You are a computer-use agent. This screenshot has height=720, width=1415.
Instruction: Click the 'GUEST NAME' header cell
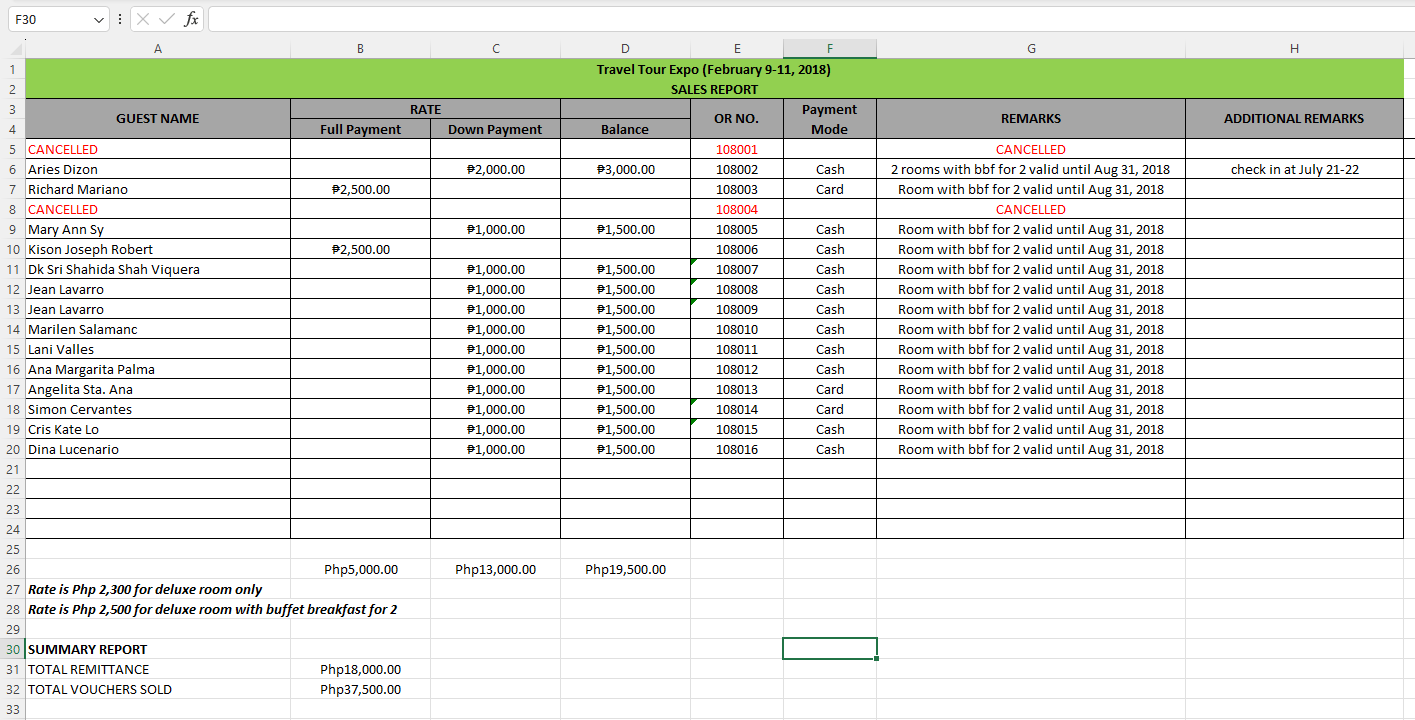[158, 118]
